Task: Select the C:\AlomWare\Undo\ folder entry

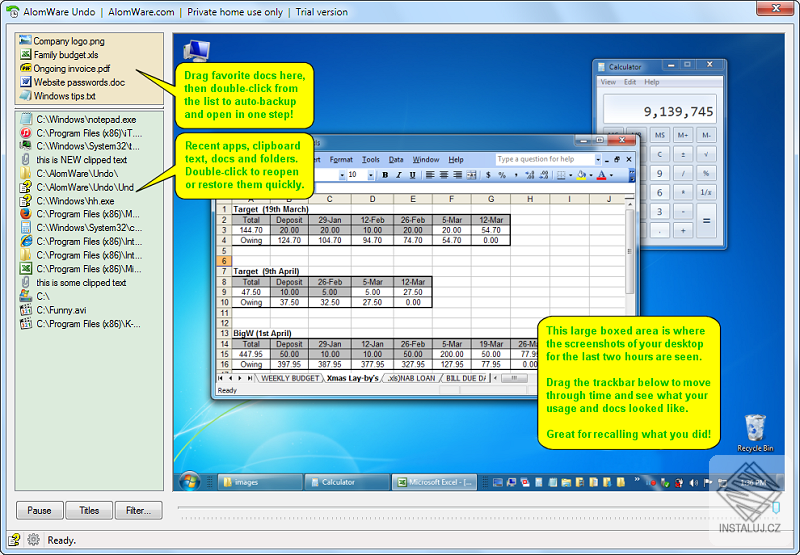Action: point(69,173)
